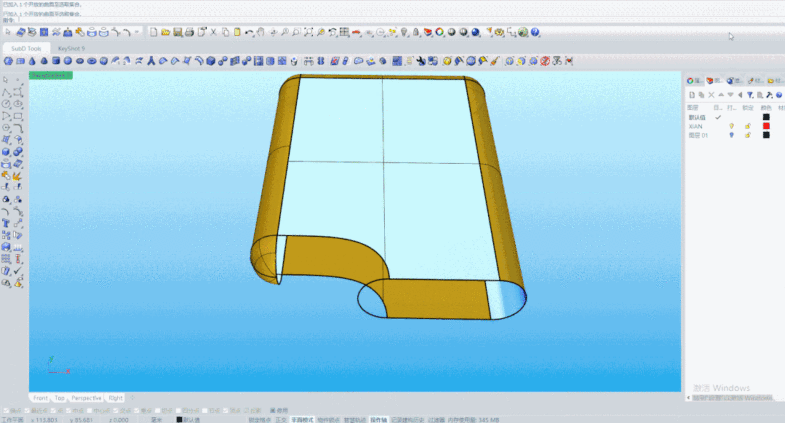Viewport: 785px width, 423px height.
Task: Toggle XIAN layer visibility bulb
Action: click(731, 126)
